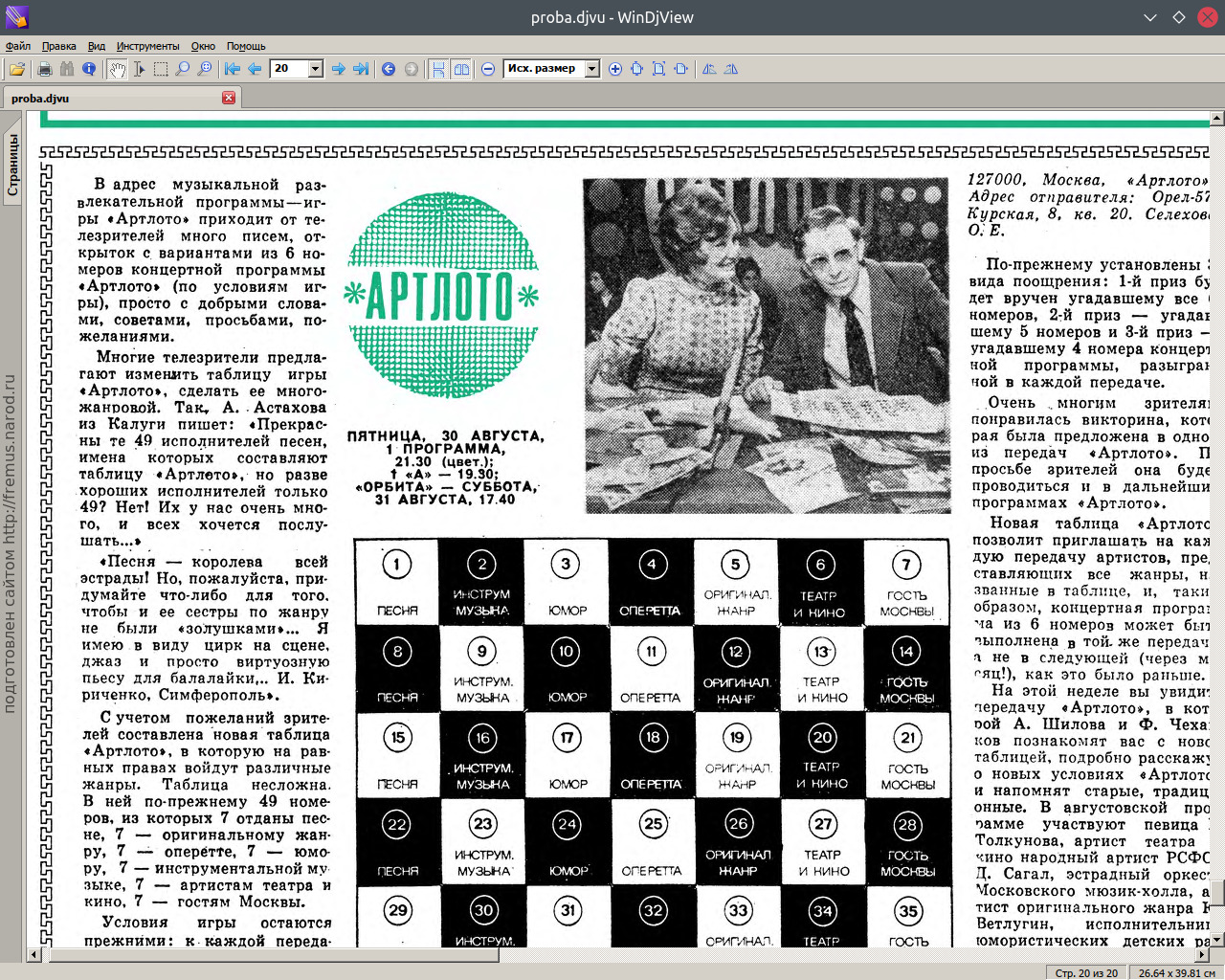Click the WinDjView app icon in title bar
The height and width of the screenshot is (980, 1225).
coord(16,17)
